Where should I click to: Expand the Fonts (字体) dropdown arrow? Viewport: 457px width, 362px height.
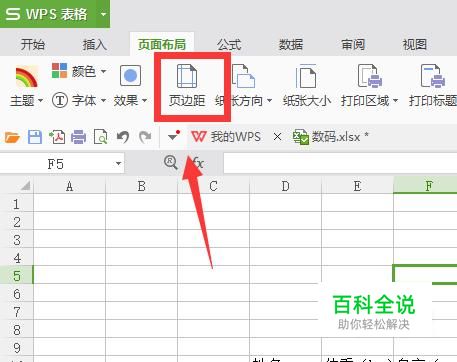[103, 100]
